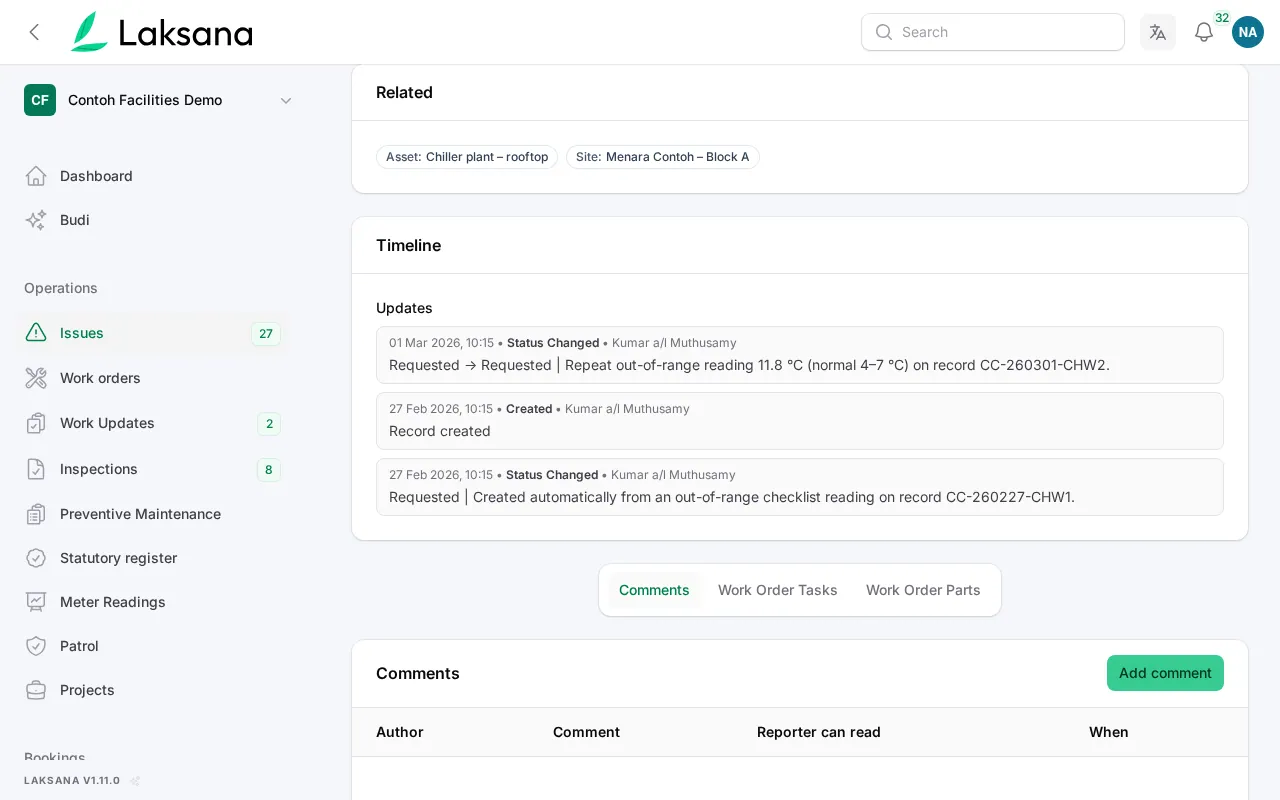Screen dimensions: 1280x800
Task: Click the Patrol shield icon
Action: point(36,646)
